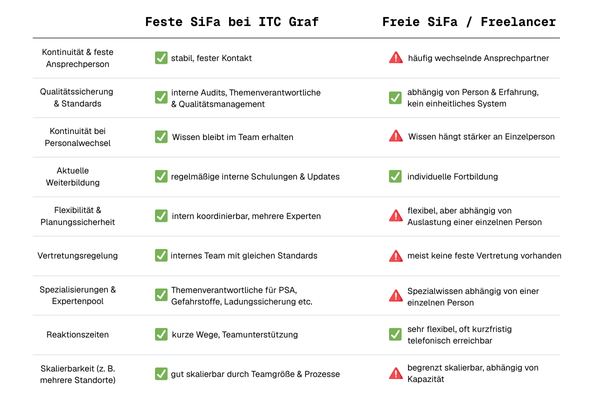Viewport: 600px width, 400px height.
Task: Select the green check next to "interne Audits"
Action: click(x=161, y=97)
